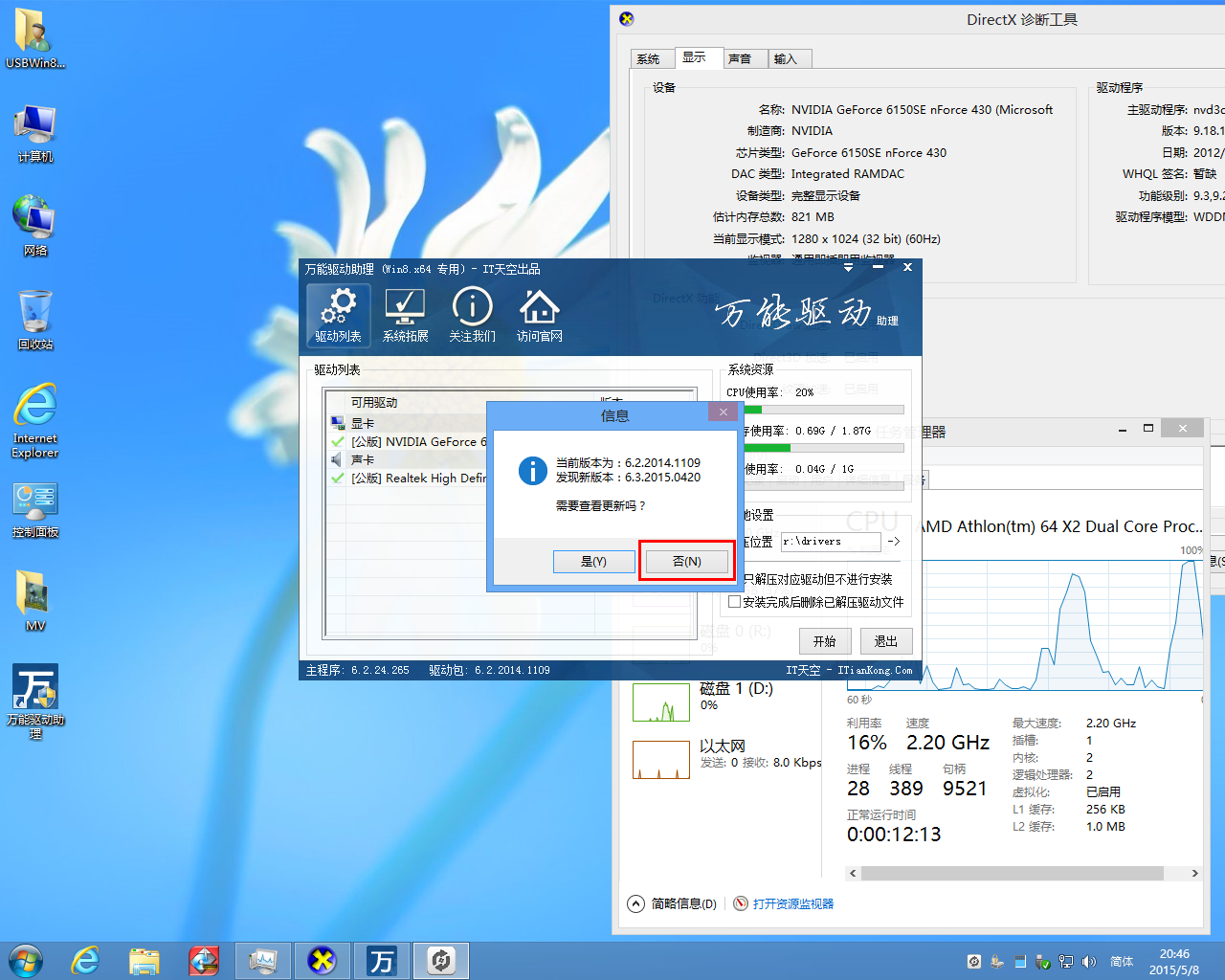The image size is (1225, 980).
Task: Click the CPU使用率 progress bar
Action: click(x=824, y=410)
